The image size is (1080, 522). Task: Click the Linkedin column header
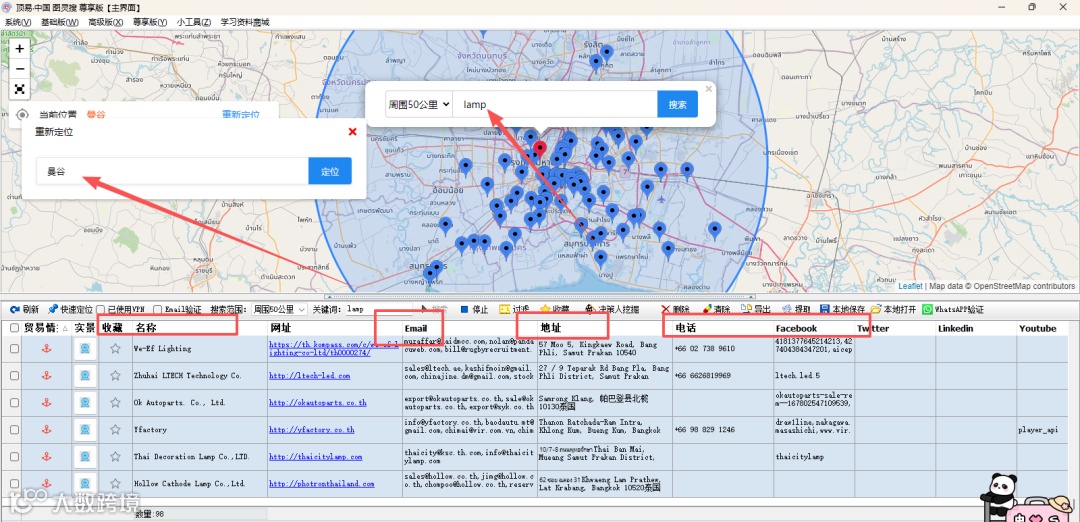(x=975, y=328)
